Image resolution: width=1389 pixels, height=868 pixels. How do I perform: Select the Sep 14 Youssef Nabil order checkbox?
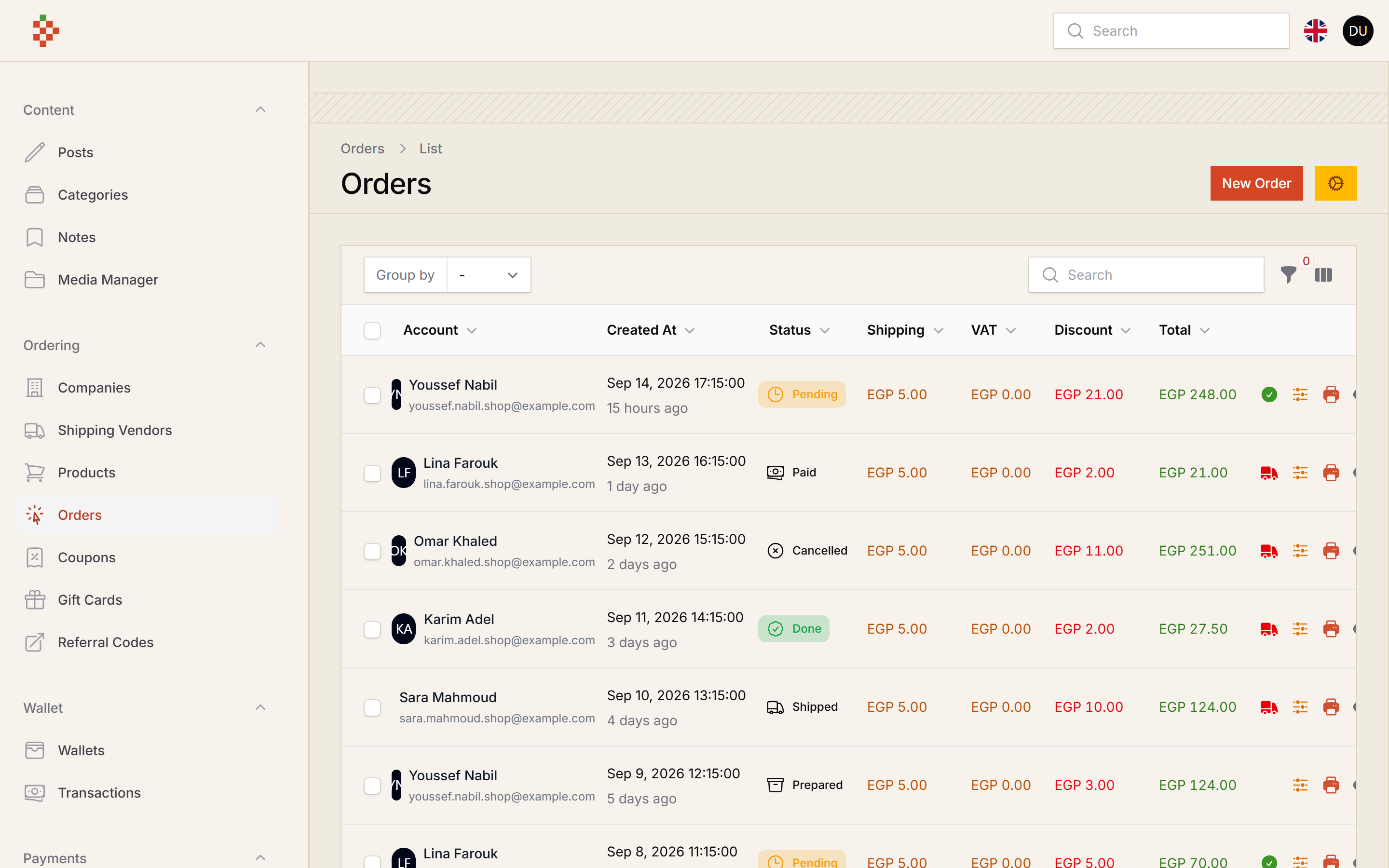372,395
